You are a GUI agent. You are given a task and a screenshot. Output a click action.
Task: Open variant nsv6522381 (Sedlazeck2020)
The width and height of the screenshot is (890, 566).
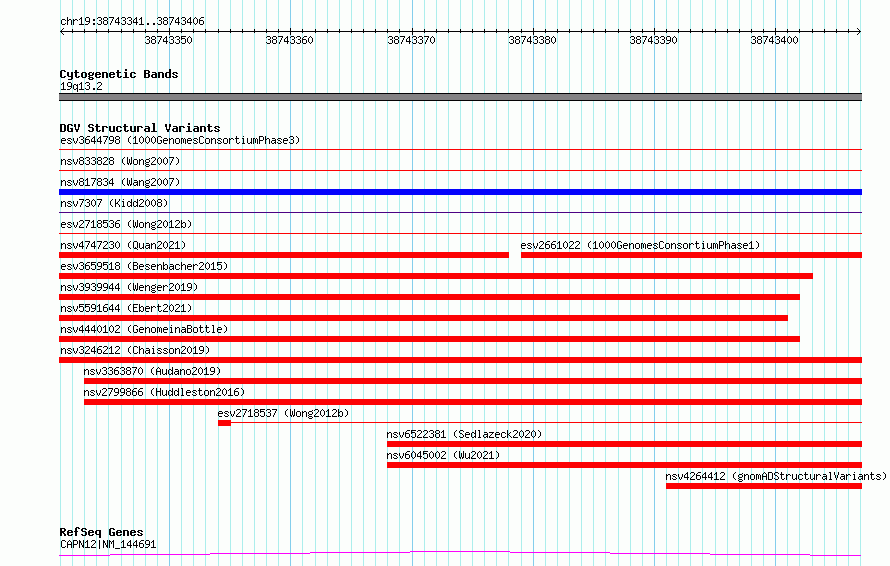464,434
